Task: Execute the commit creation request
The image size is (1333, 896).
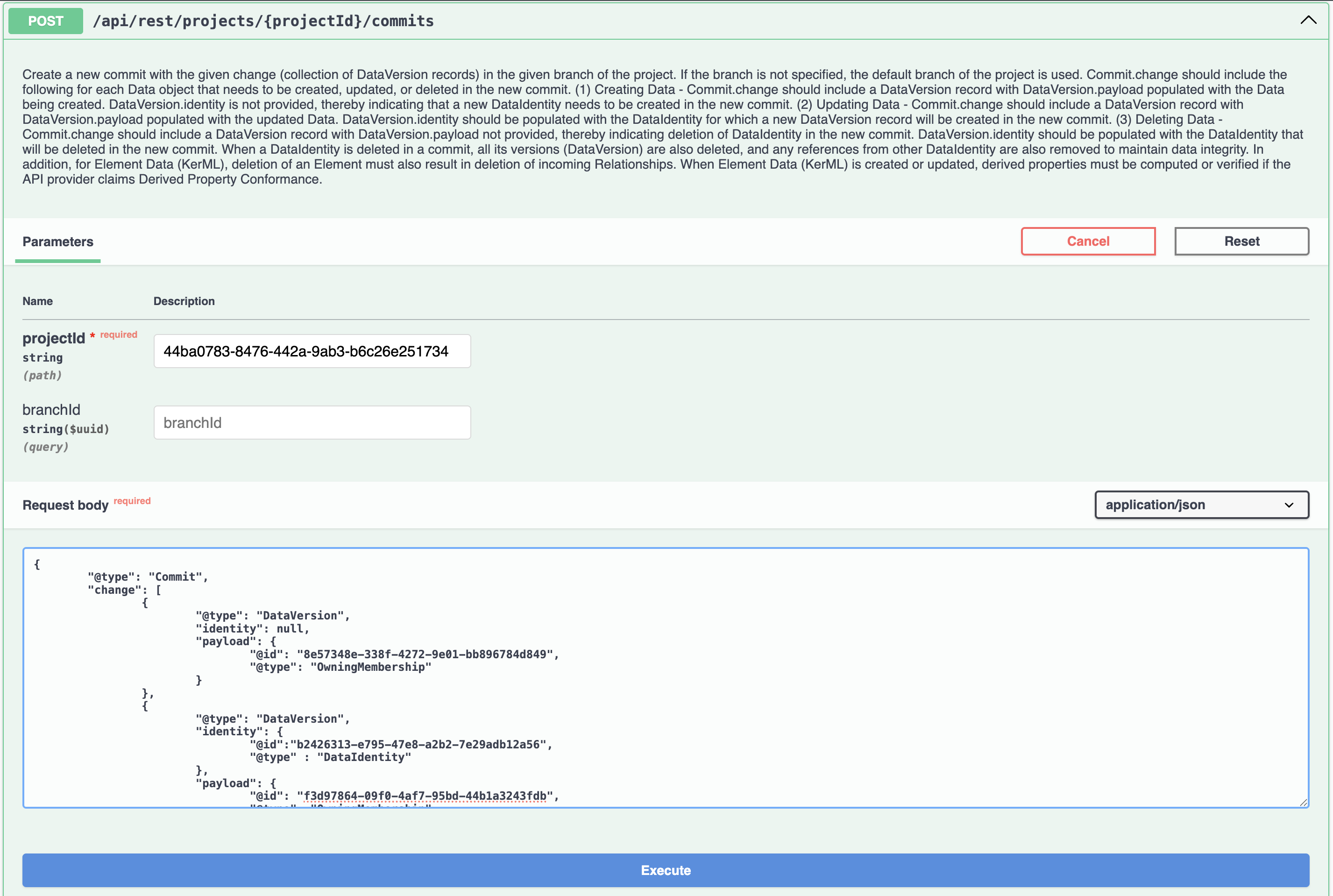Action: coord(666,870)
